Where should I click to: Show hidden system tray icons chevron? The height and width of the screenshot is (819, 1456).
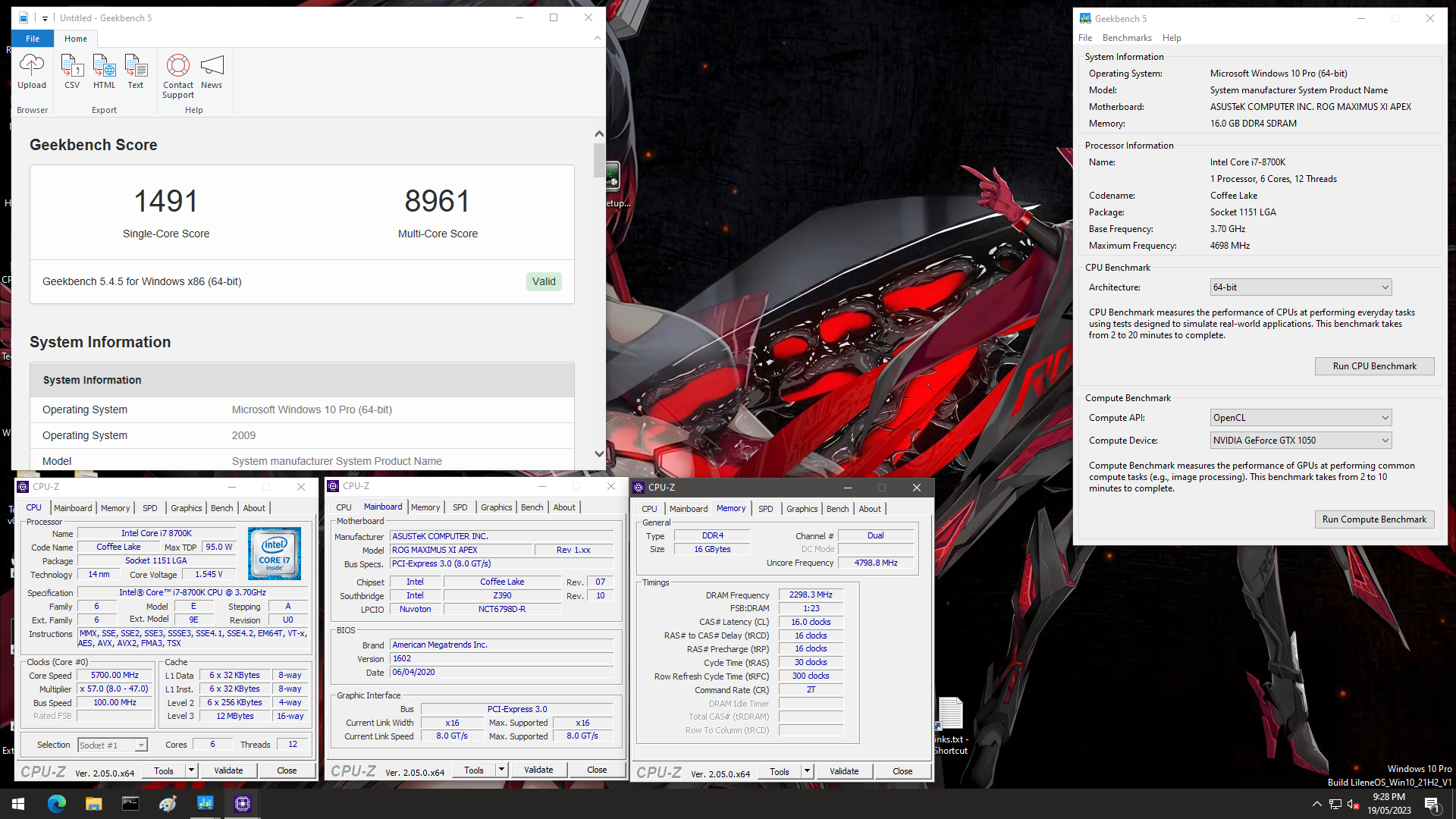coord(1316,804)
